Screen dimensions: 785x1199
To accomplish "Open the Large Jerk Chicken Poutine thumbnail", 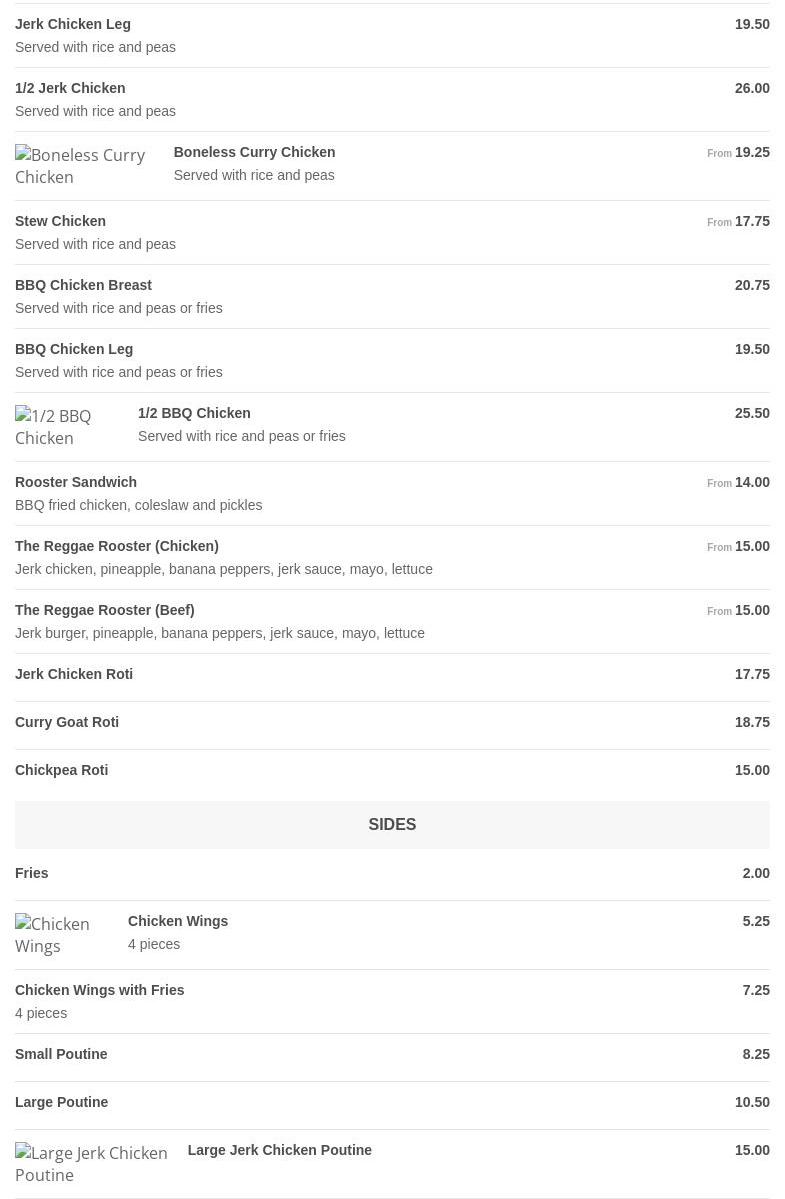I will coord(90,1164).
